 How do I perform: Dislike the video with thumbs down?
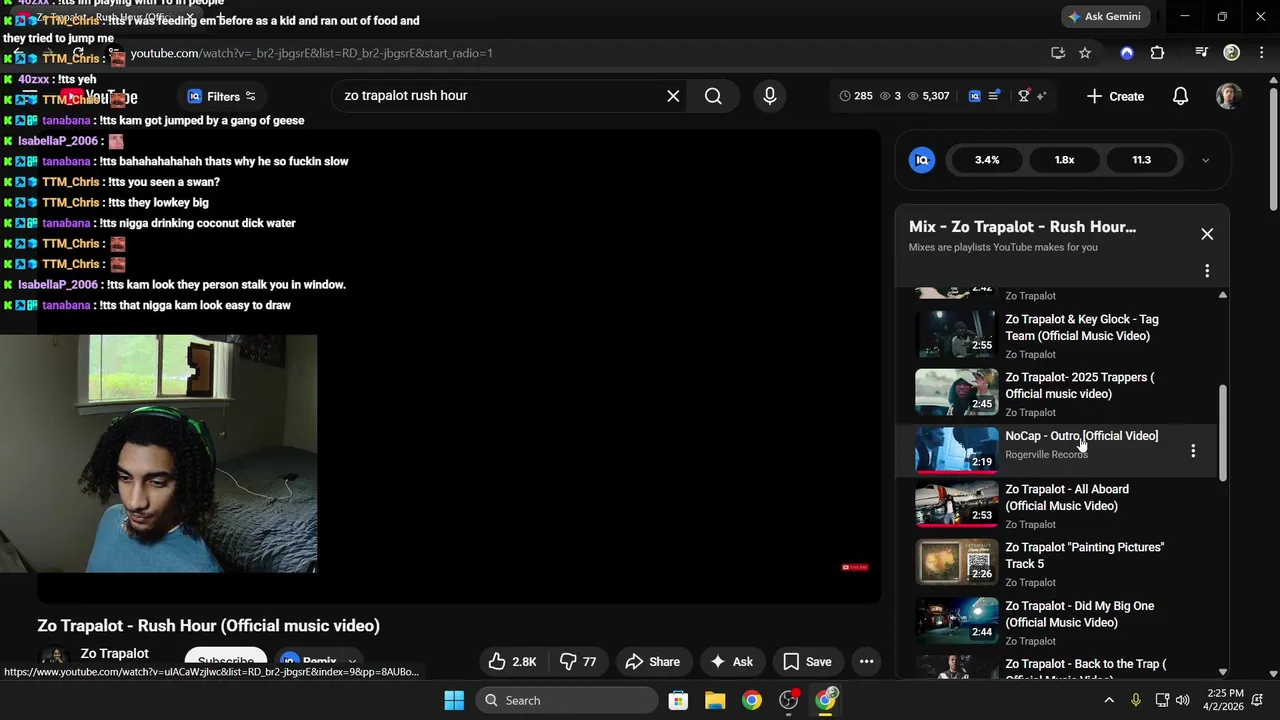578,661
